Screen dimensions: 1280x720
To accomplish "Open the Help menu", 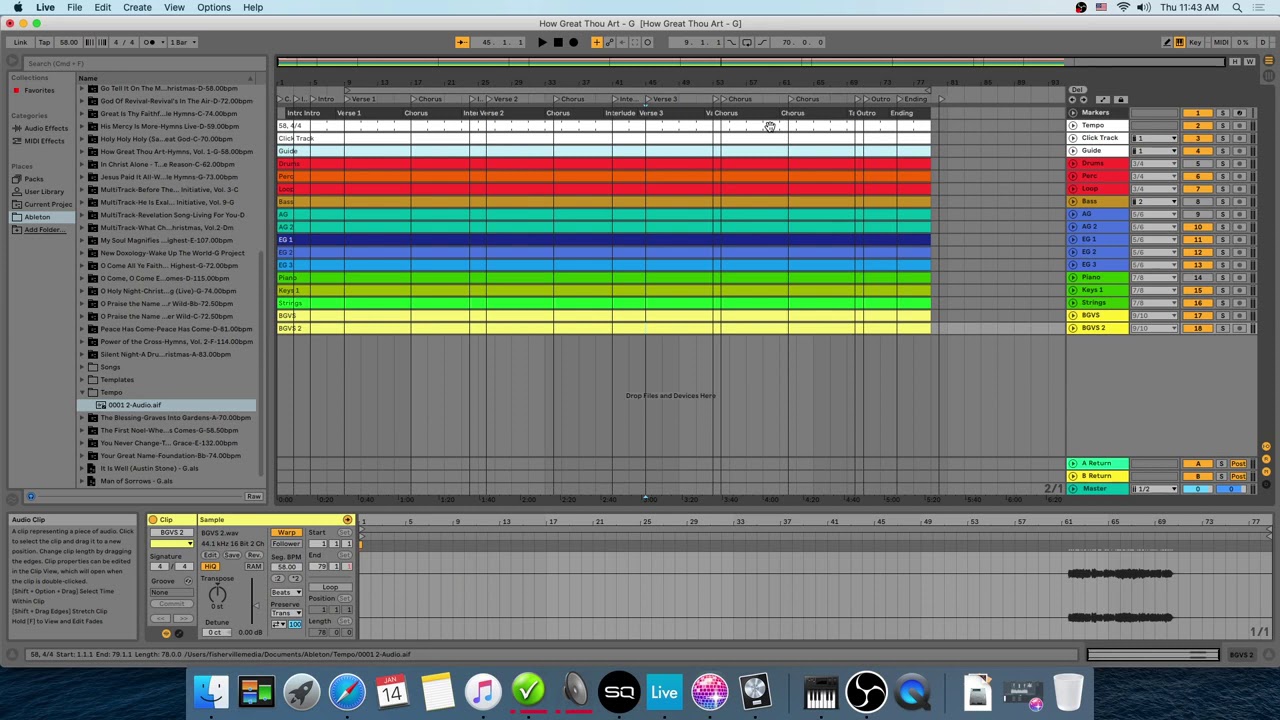I will tap(253, 7).
